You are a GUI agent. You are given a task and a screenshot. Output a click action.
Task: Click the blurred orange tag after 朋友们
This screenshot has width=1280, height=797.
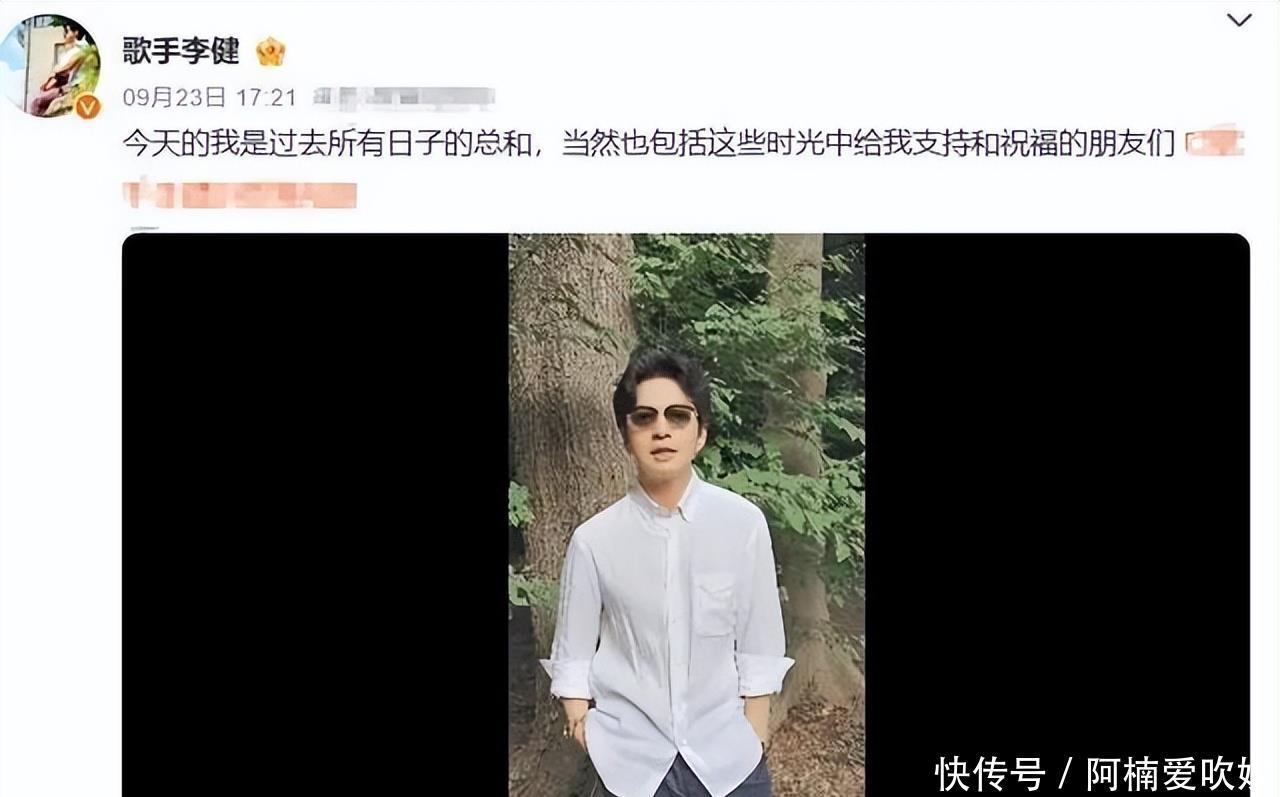click(x=1214, y=144)
